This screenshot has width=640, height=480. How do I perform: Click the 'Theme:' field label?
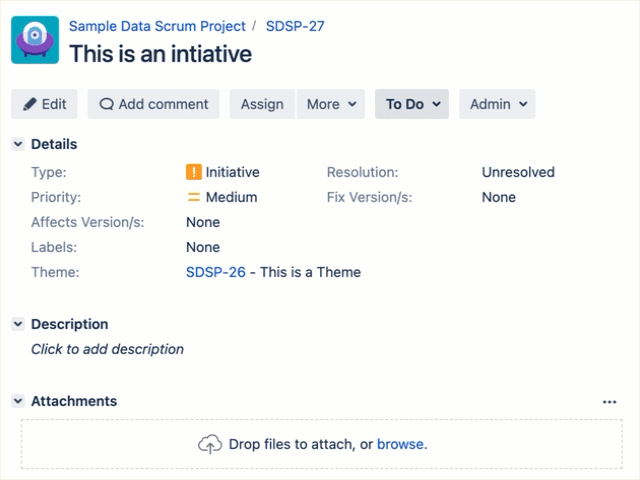[x=55, y=272]
